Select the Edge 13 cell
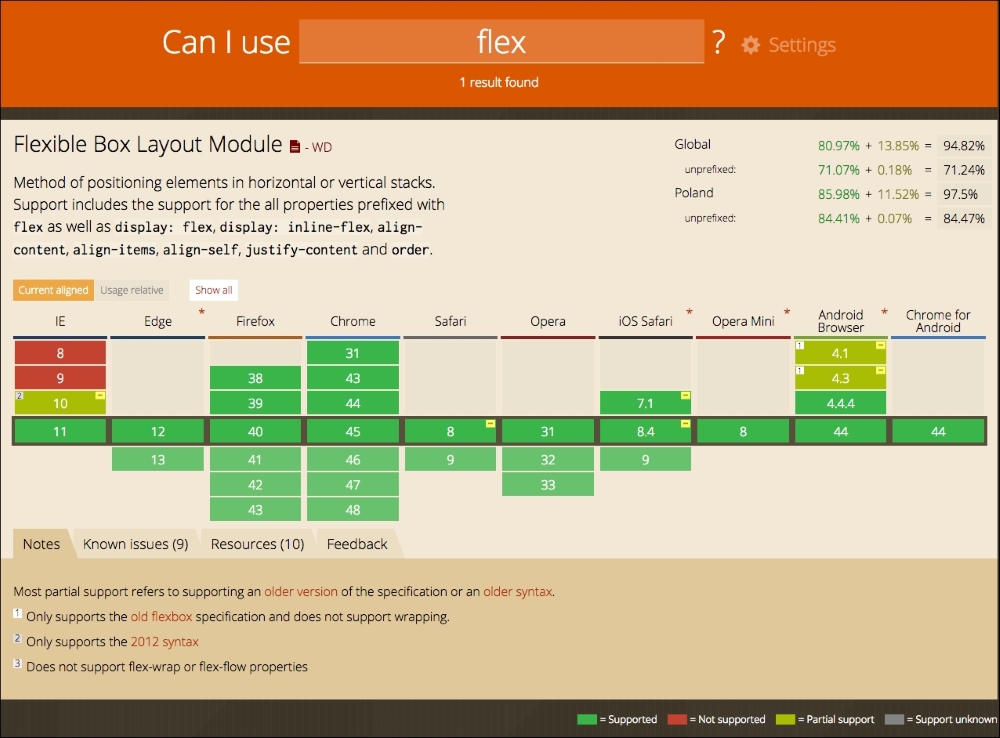The image size is (1000, 738). pos(158,459)
